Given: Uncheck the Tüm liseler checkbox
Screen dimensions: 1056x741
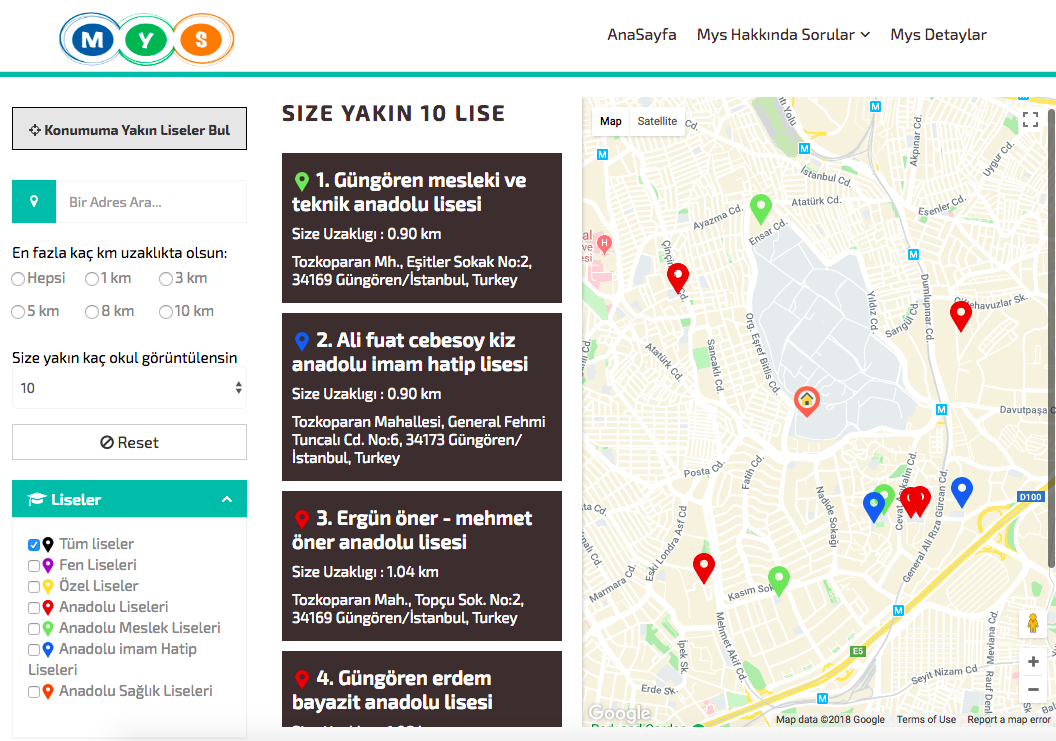Looking at the screenshot, I should (x=34, y=545).
